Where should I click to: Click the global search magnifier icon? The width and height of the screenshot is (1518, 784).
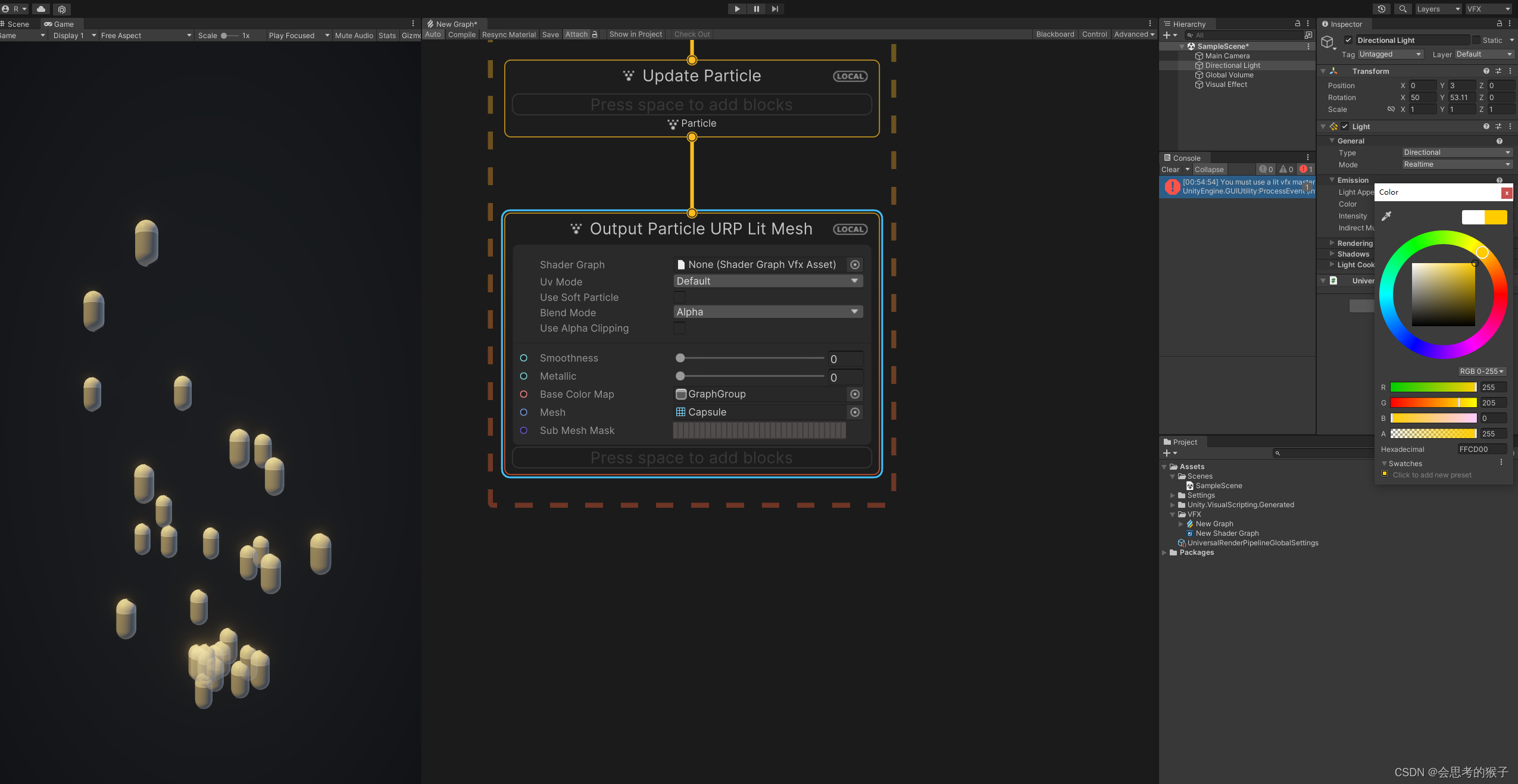[1403, 9]
